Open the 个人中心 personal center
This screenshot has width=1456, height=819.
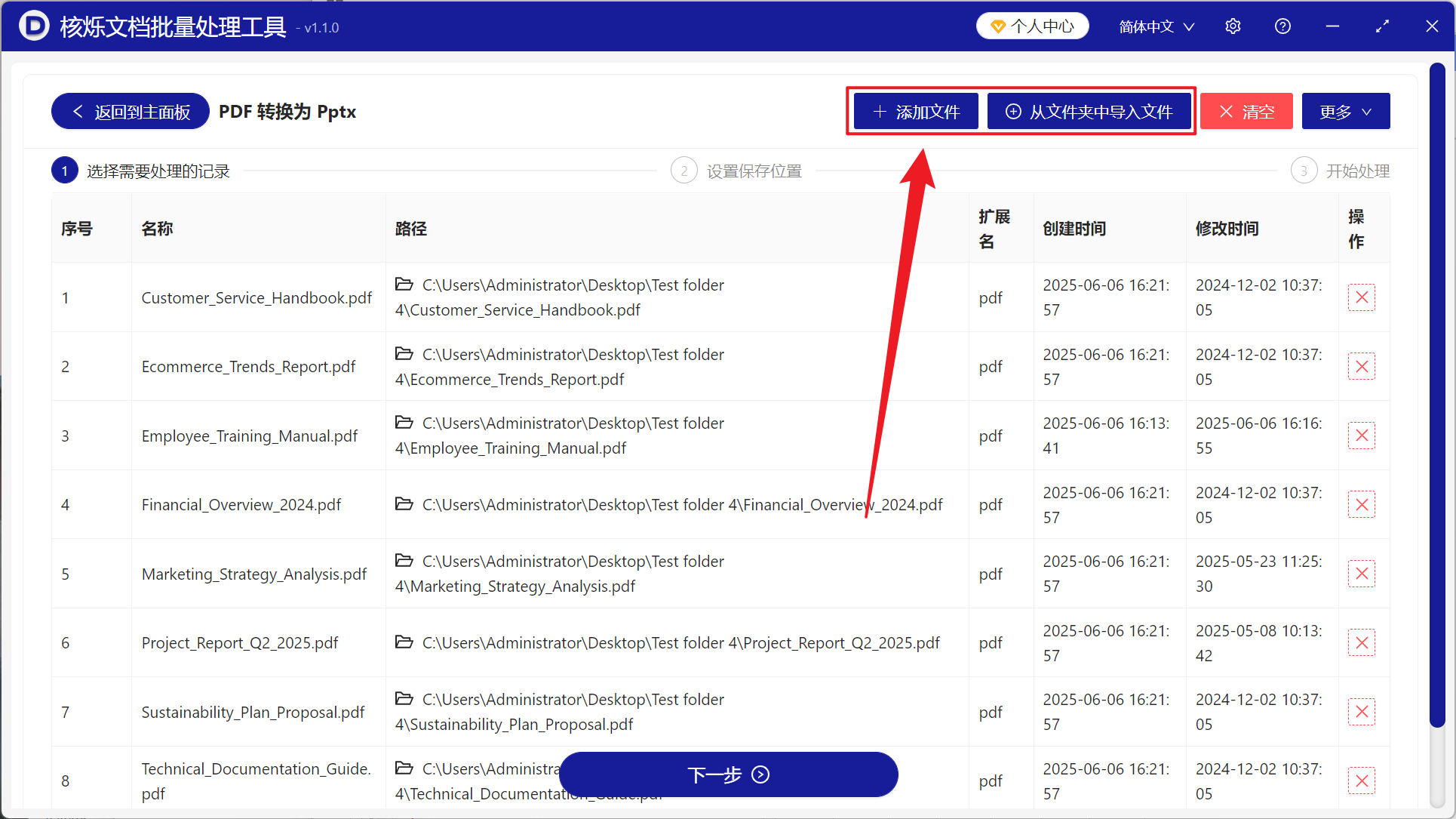(x=1032, y=25)
